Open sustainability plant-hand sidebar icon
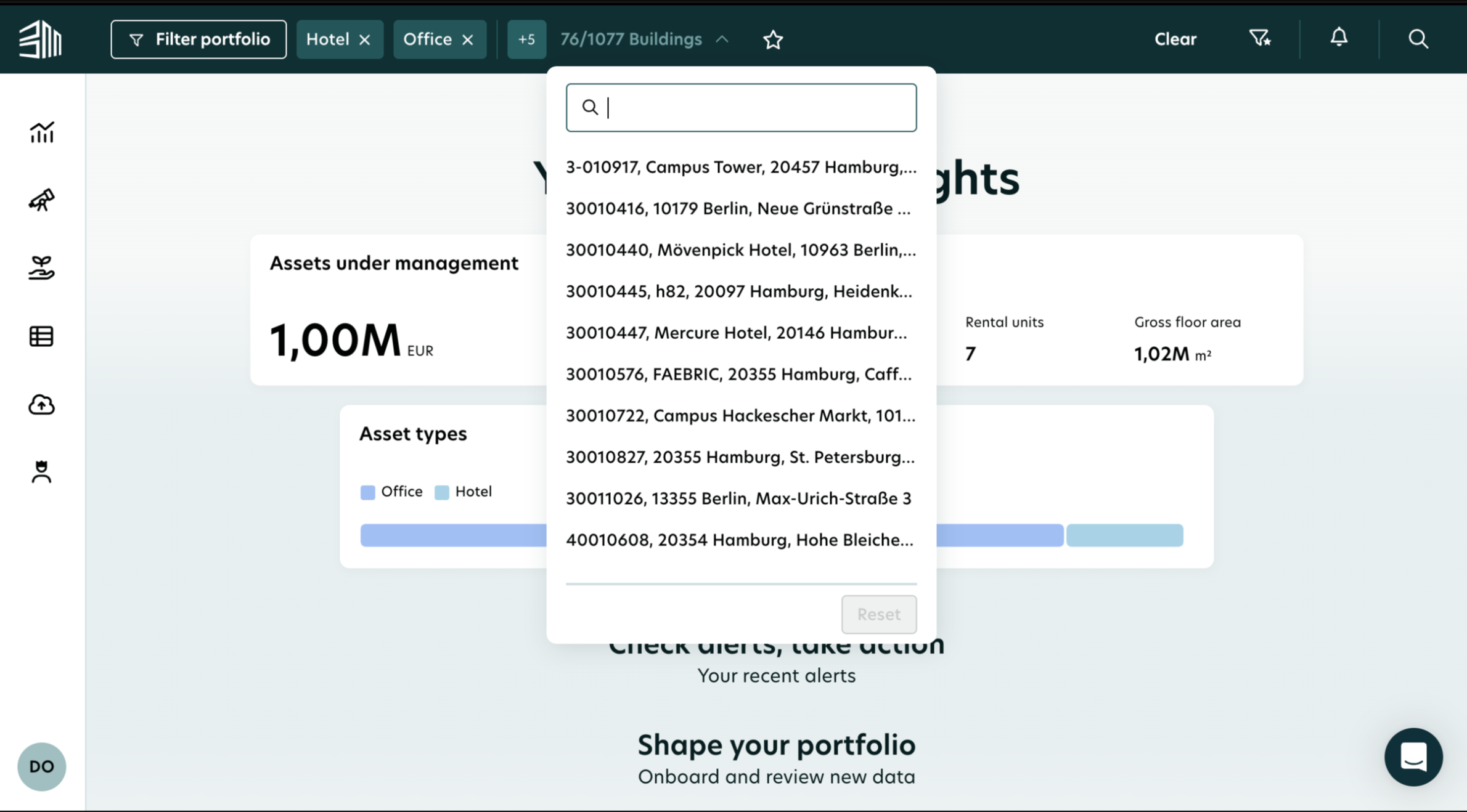 pos(42,268)
